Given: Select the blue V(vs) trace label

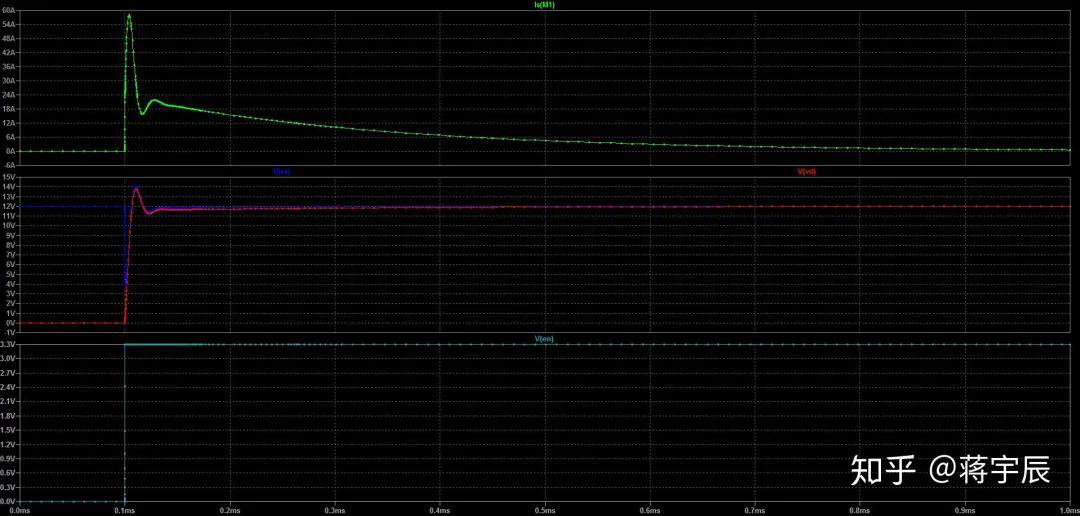Looking at the screenshot, I should pyautogui.click(x=282, y=172).
